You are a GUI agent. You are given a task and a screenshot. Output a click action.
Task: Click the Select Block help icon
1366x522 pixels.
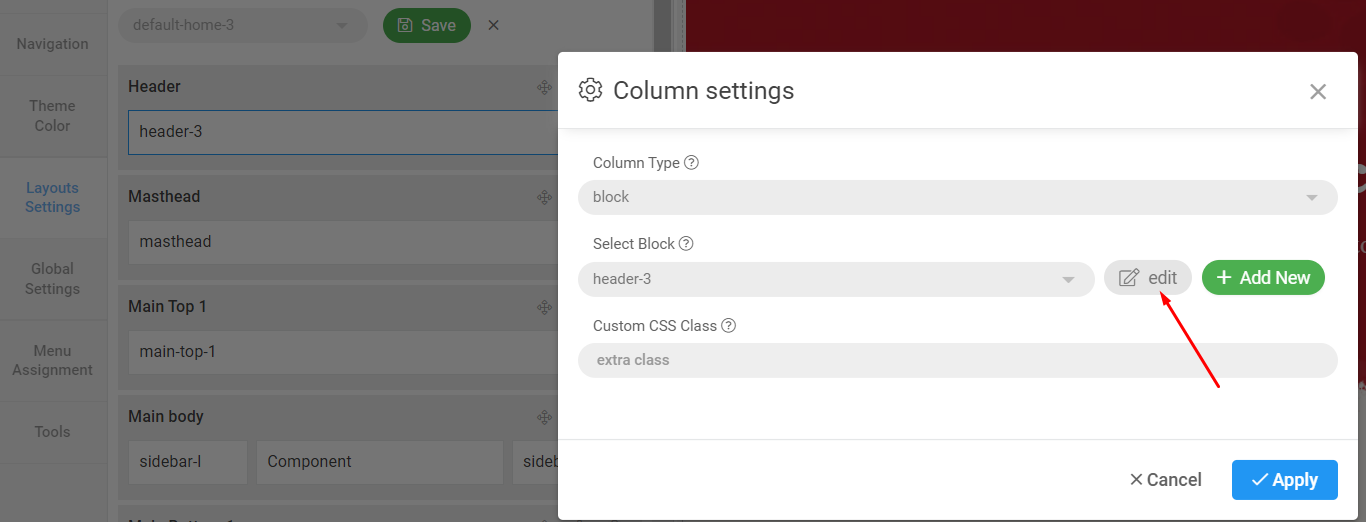[686, 244]
